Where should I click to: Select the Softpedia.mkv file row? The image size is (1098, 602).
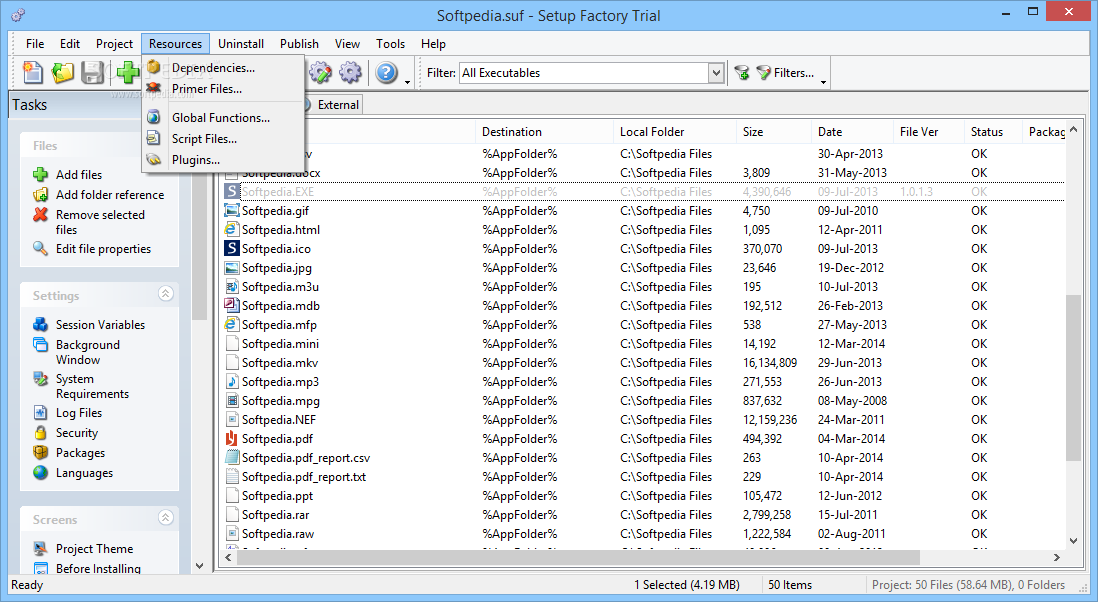pyautogui.click(x=644, y=363)
